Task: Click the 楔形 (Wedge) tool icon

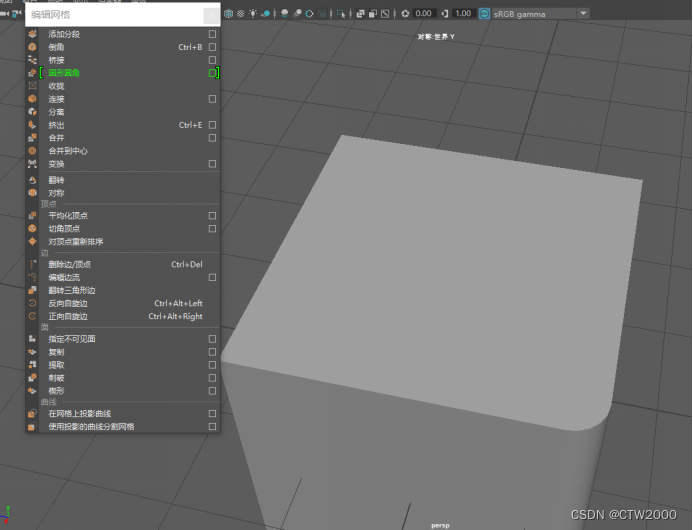Action: 32,391
